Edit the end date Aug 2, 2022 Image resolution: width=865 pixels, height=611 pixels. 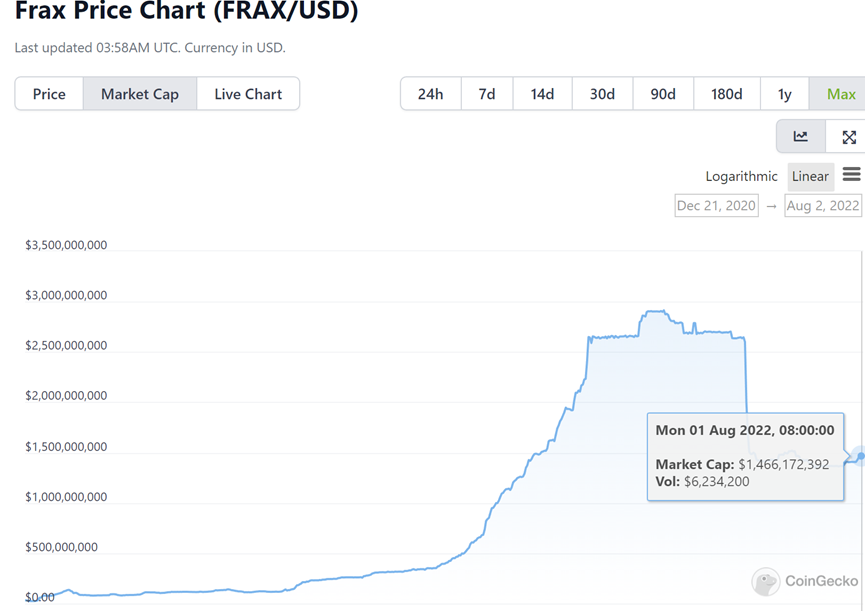tap(823, 206)
